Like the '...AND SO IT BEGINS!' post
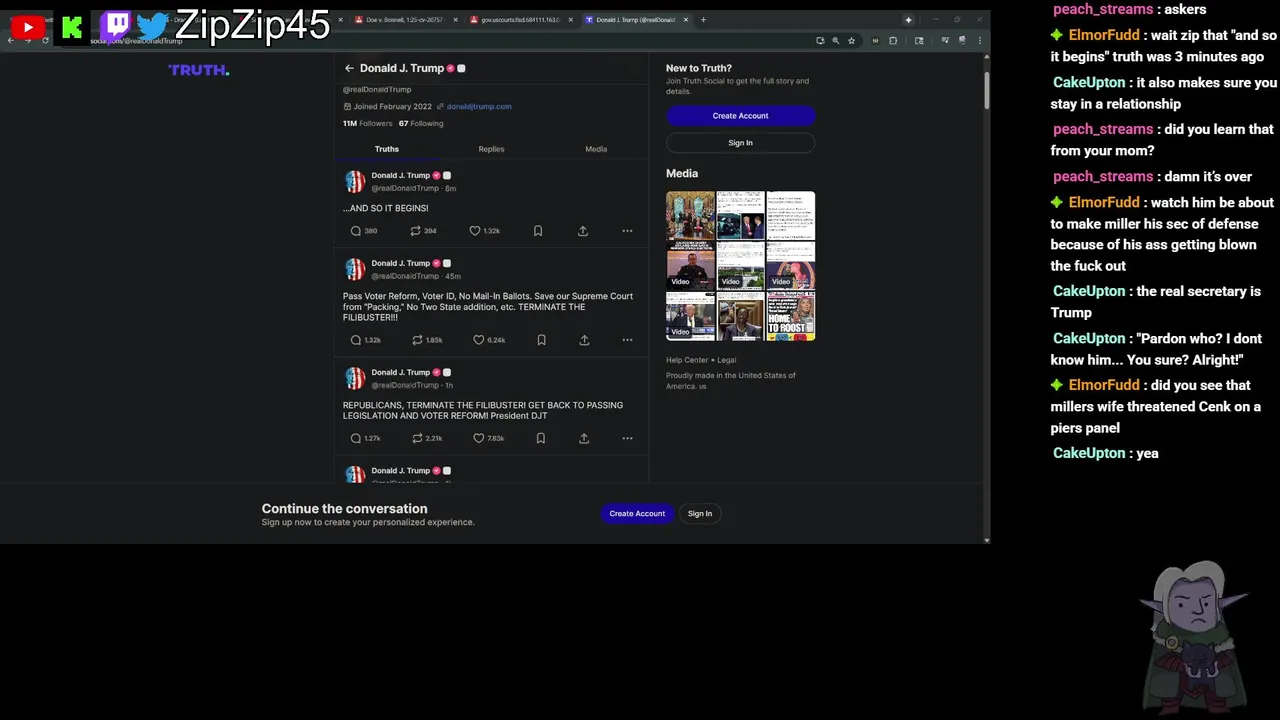This screenshot has width=1280, height=720. pyautogui.click(x=475, y=231)
